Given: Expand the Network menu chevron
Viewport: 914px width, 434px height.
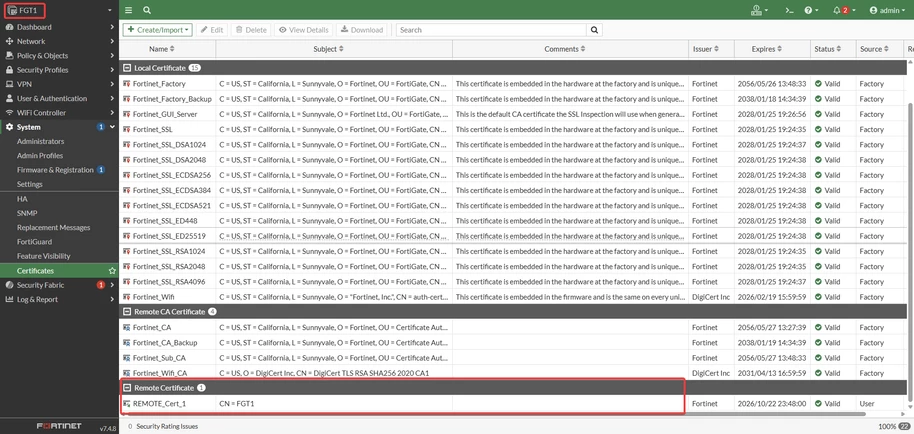Looking at the screenshot, I should pyautogui.click(x=112, y=41).
